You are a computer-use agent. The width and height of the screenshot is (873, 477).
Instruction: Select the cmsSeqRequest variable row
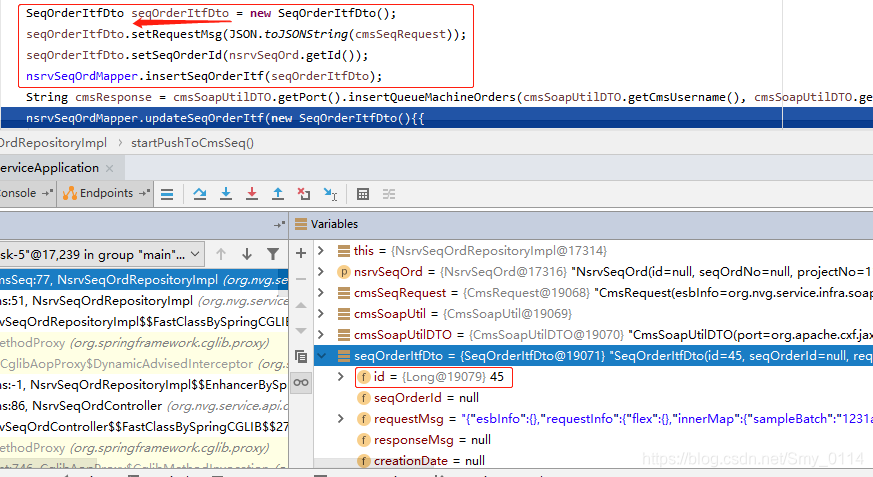(x=593, y=293)
